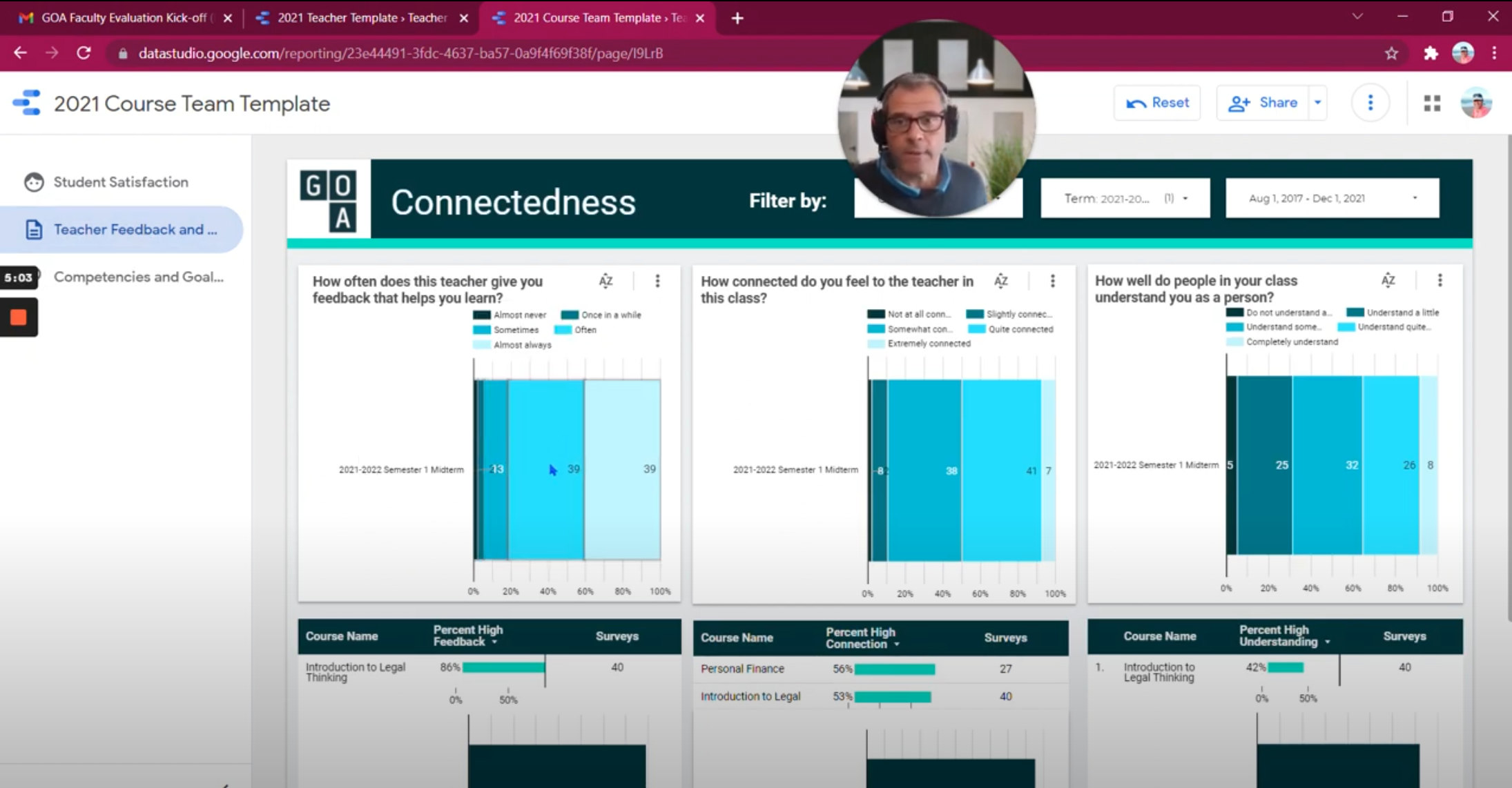Click AZ sort icon on understanding chart
The image size is (1512, 788).
pyautogui.click(x=1388, y=280)
